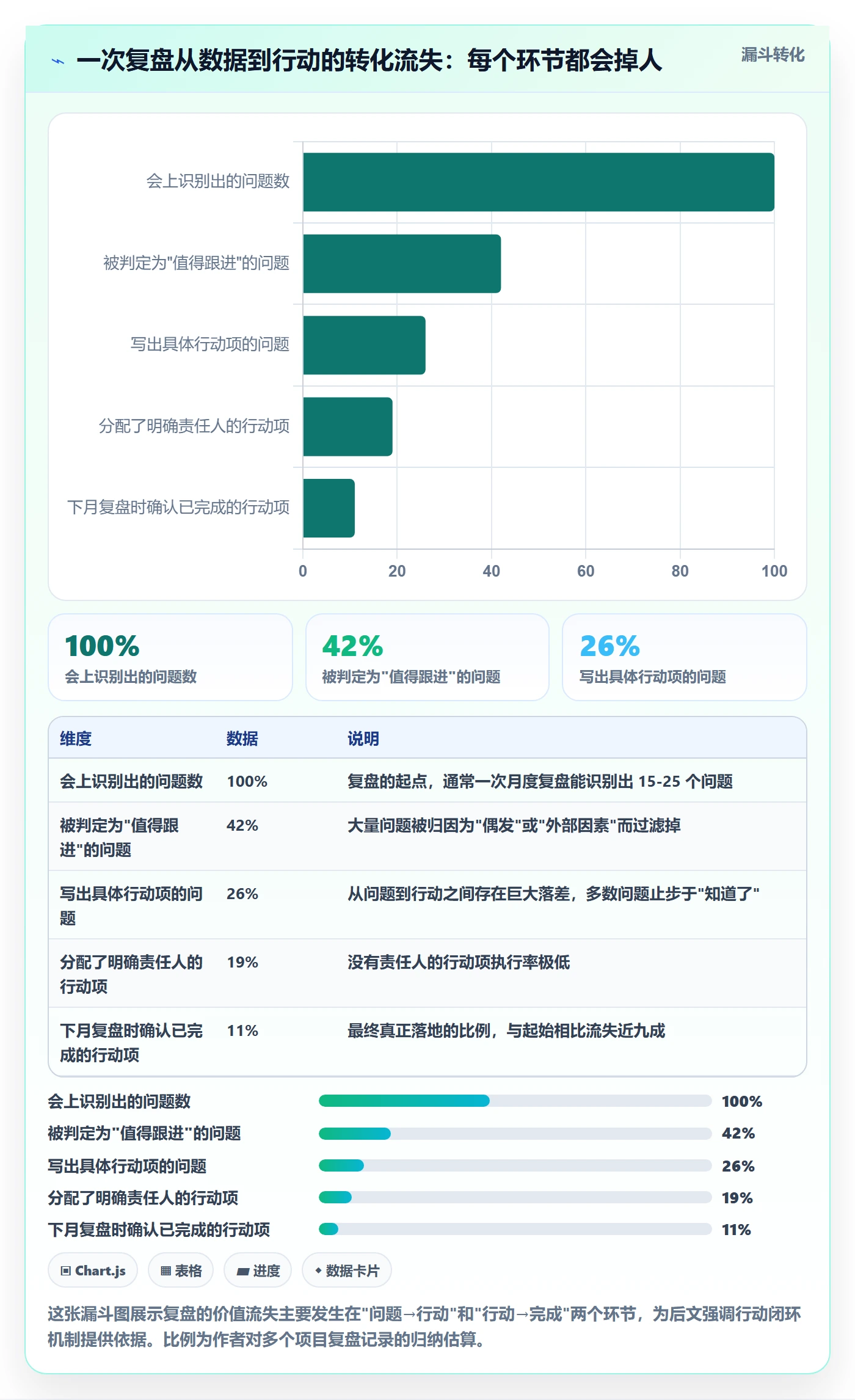Click the 100% progress bar
Image resolution: width=855 pixels, height=1400 pixels.
coord(515,1101)
